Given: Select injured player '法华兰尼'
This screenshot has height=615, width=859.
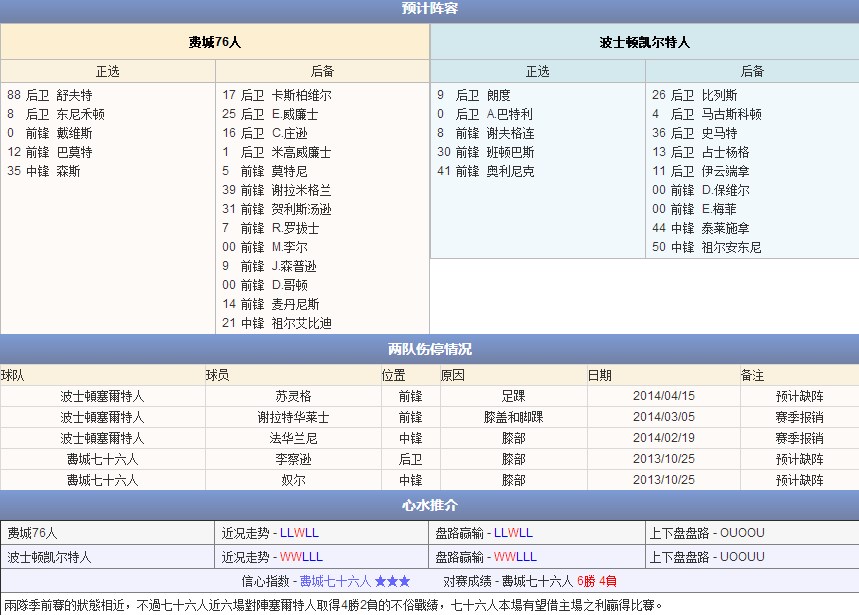Looking at the screenshot, I should [x=293, y=438].
